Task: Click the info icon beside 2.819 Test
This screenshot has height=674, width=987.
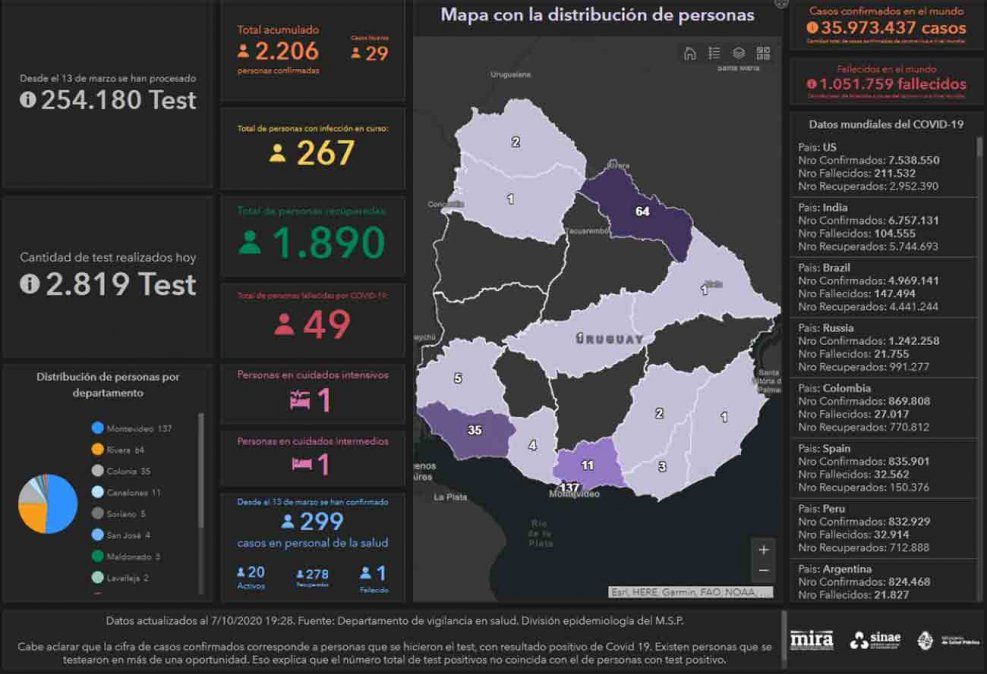Action: [29, 284]
